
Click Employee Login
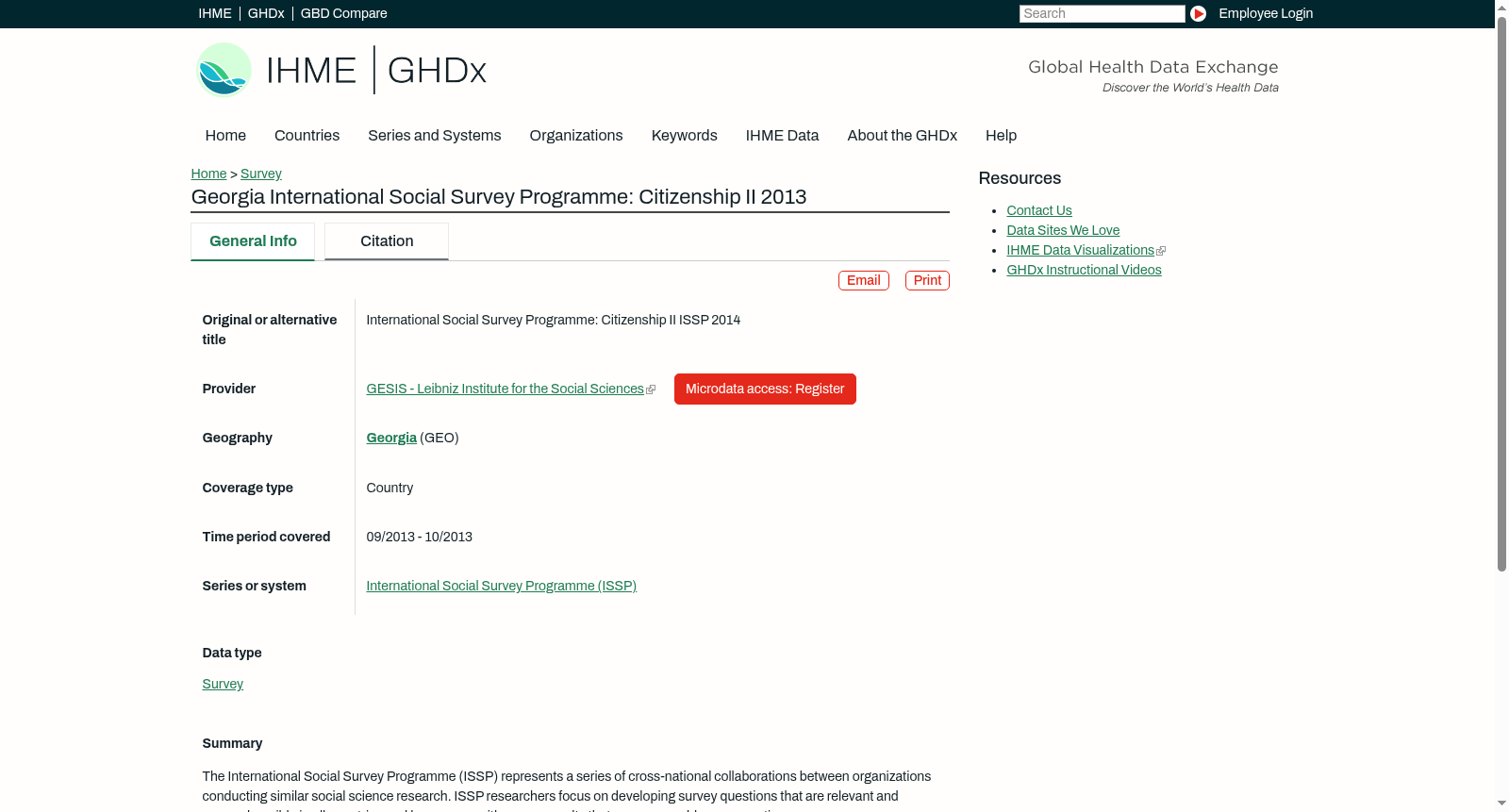[x=1266, y=13]
